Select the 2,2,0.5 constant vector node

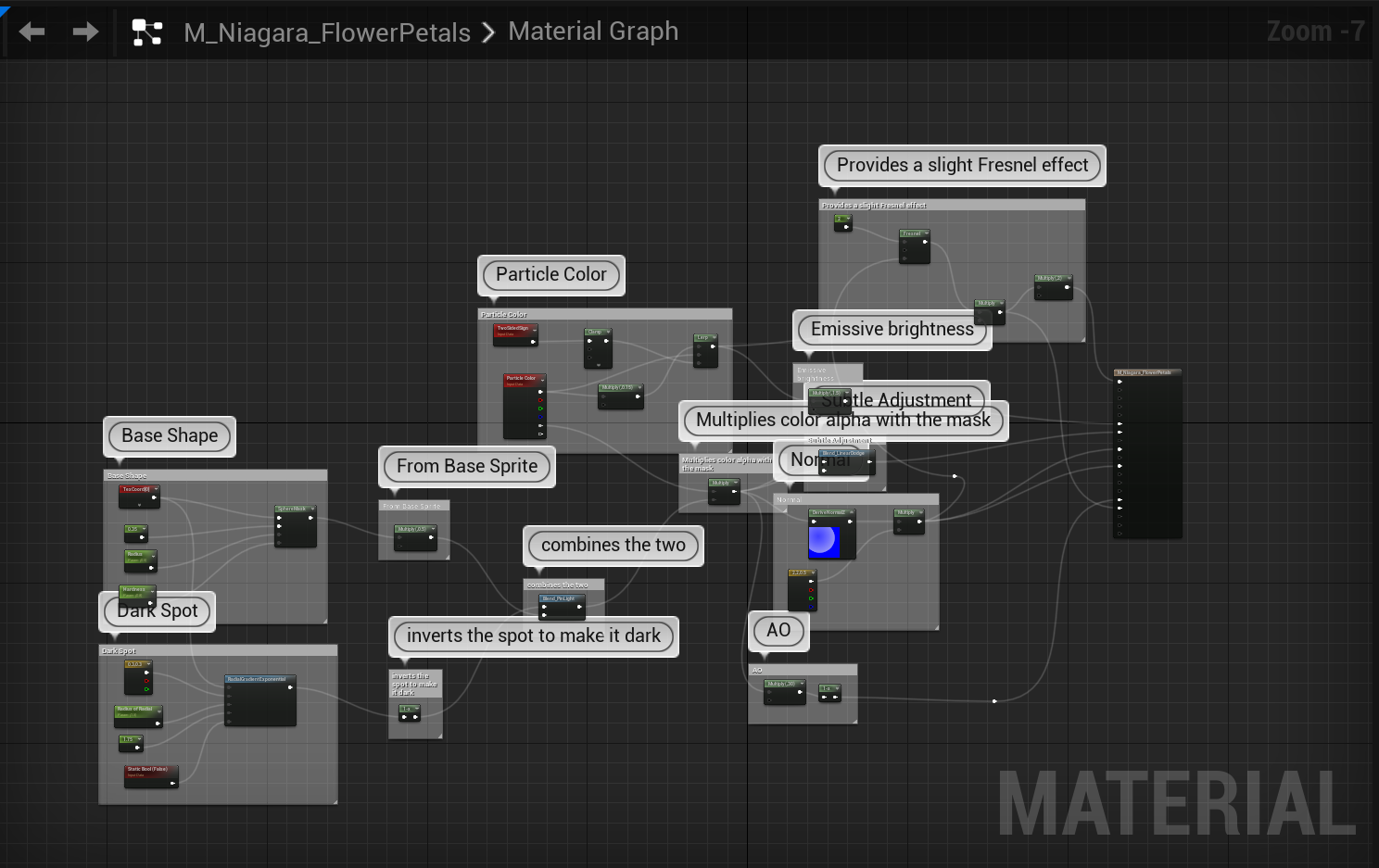pos(803,590)
